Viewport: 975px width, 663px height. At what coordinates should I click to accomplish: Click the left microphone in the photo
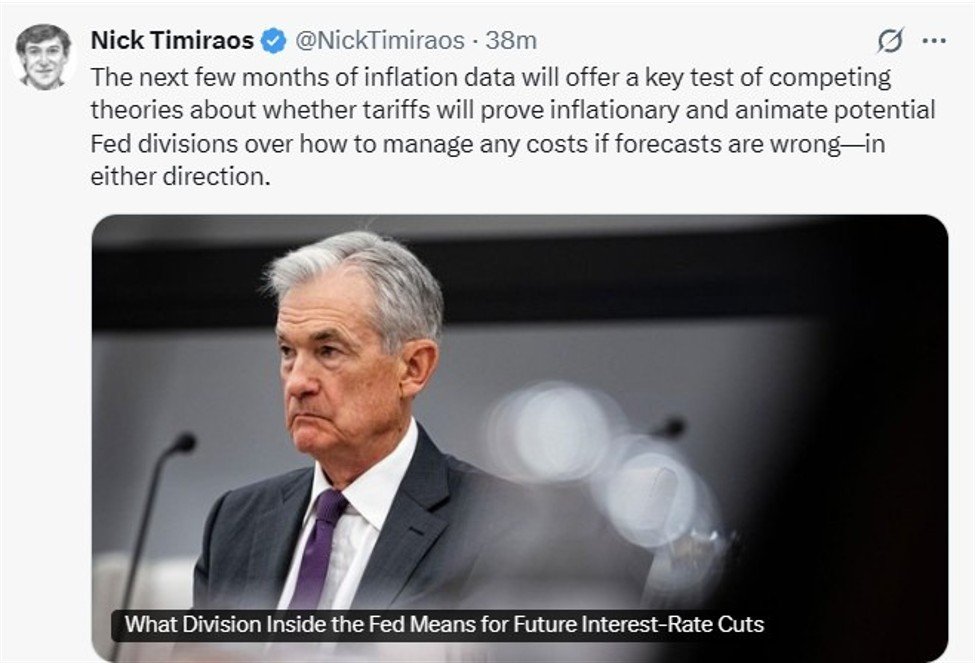[x=180, y=443]
